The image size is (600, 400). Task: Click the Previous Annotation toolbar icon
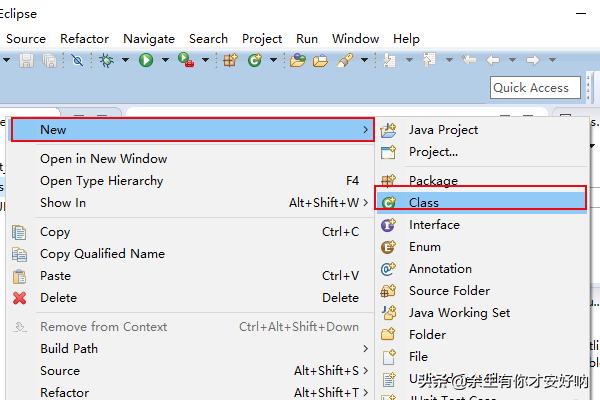click(x=429, y=60)
